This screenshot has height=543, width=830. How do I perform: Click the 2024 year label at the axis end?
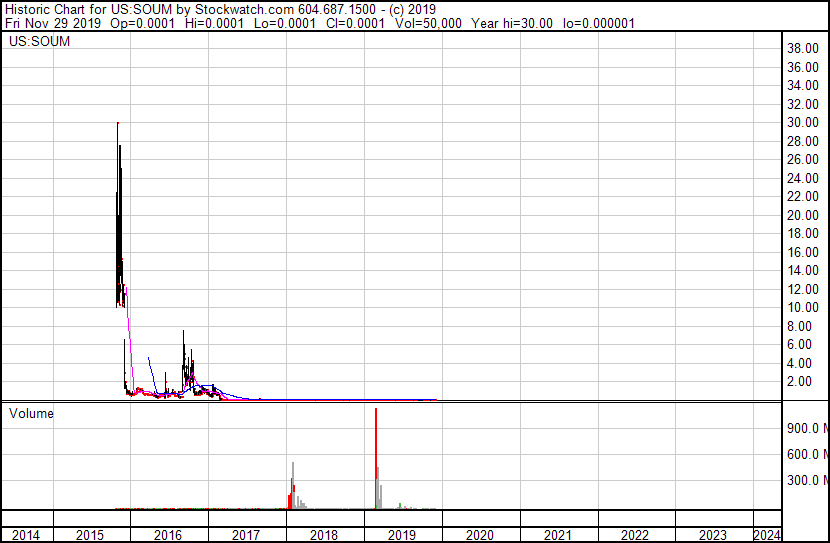(x=766, y=535)
